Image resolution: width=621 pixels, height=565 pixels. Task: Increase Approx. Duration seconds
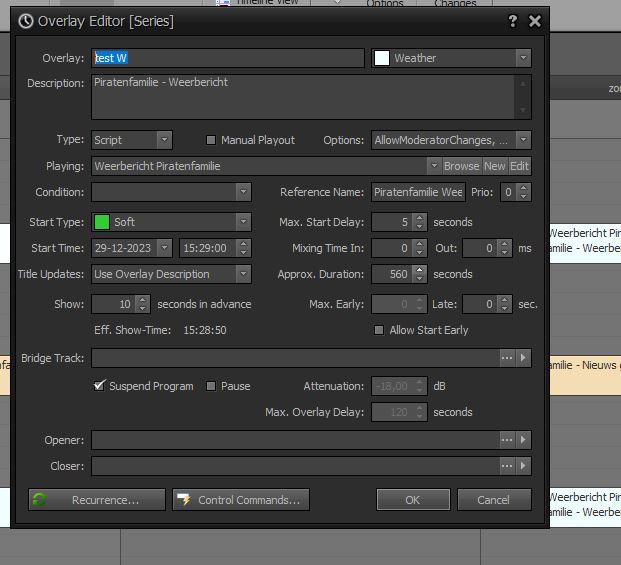419,270
